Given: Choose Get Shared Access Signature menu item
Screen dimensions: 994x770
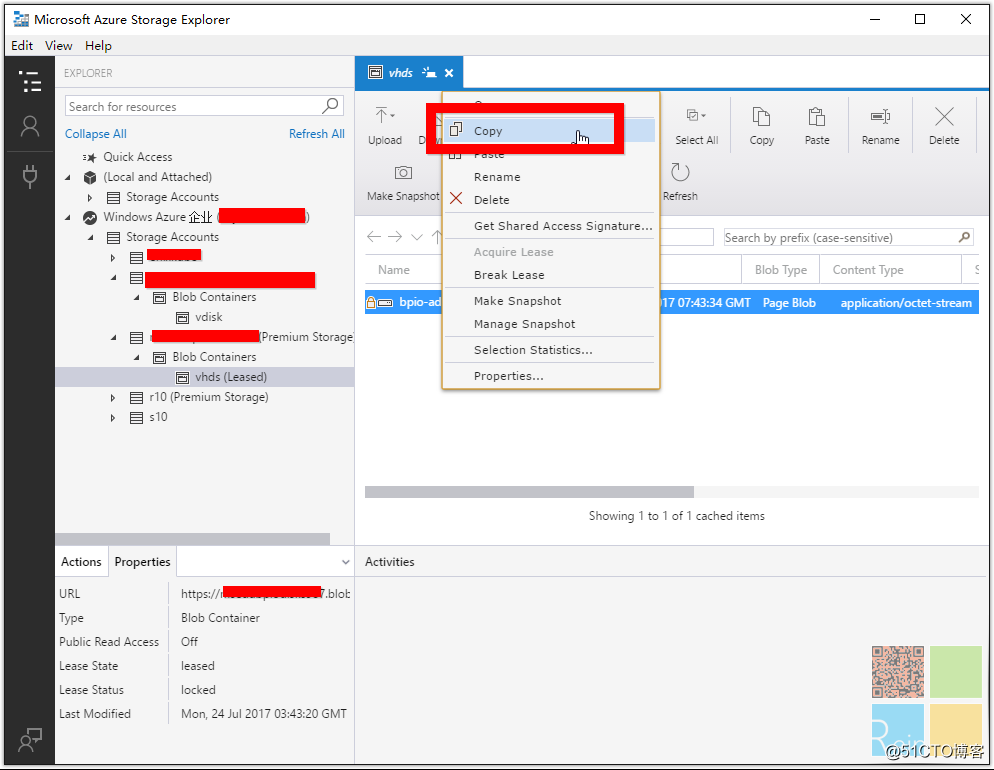Looking at the screenshot, I should [550, 226].
